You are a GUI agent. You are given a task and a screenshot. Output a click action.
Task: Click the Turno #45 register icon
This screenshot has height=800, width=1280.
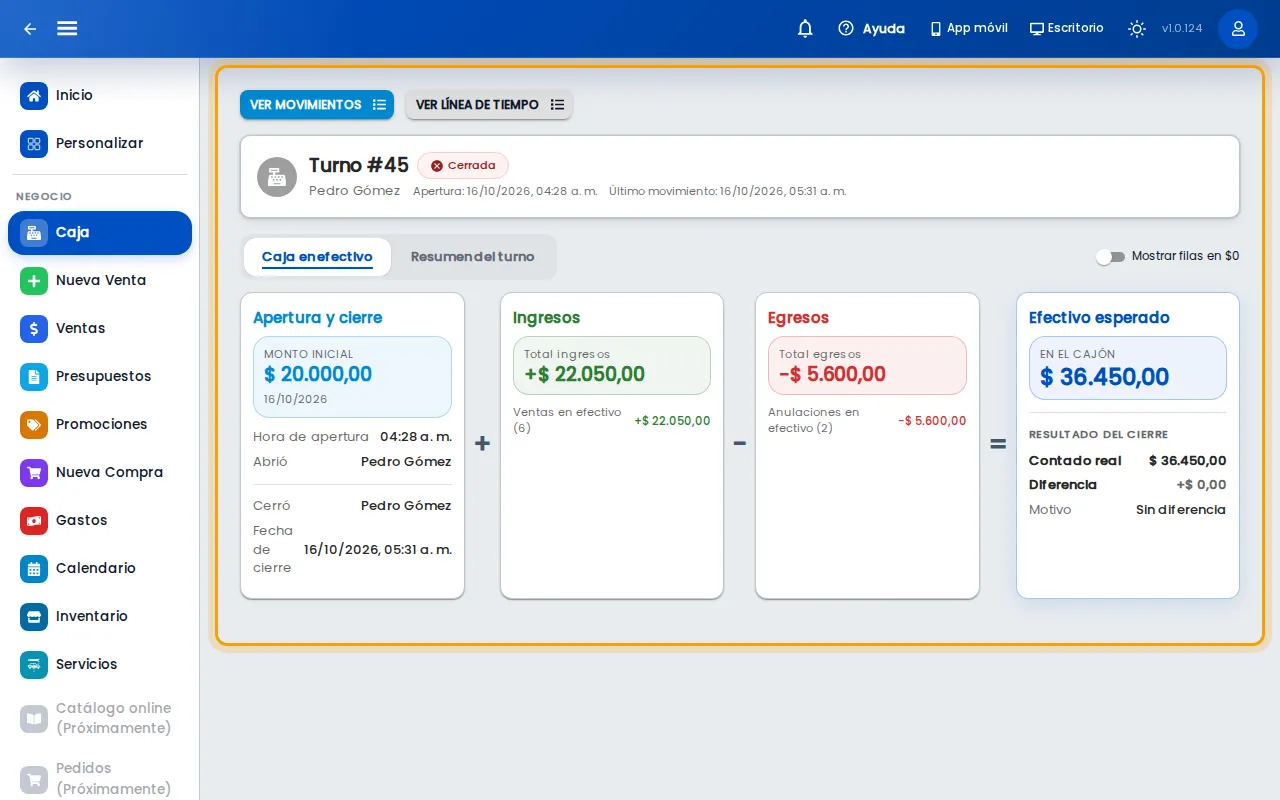click(277, 177)
